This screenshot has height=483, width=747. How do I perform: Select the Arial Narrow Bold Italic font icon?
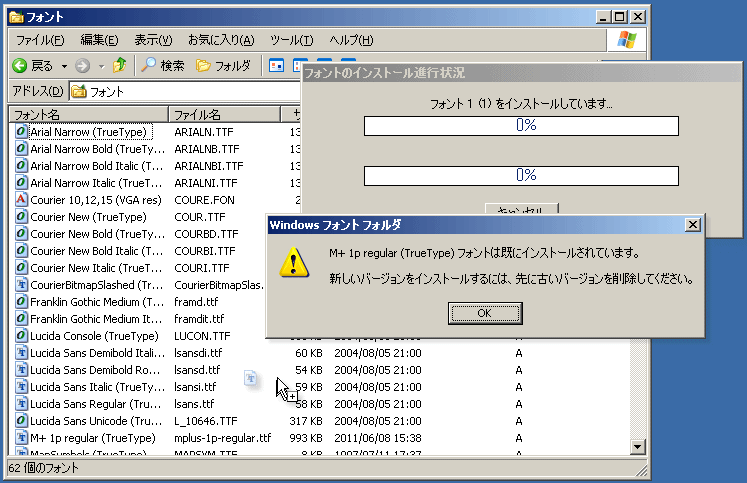21,166
